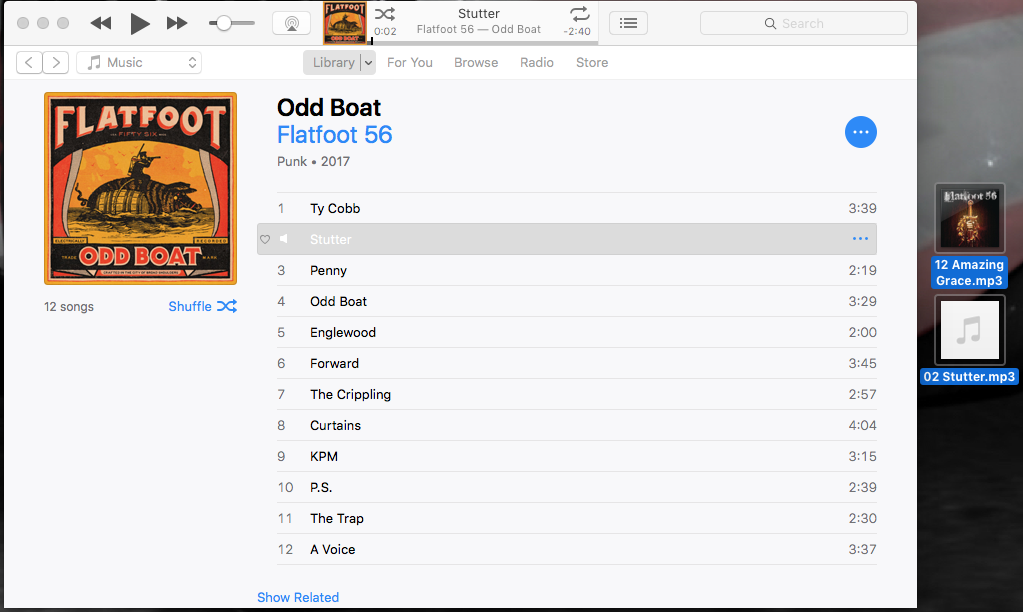
Task: Select the Library tab
Action: pyautogui.click(x=333, y=63)
